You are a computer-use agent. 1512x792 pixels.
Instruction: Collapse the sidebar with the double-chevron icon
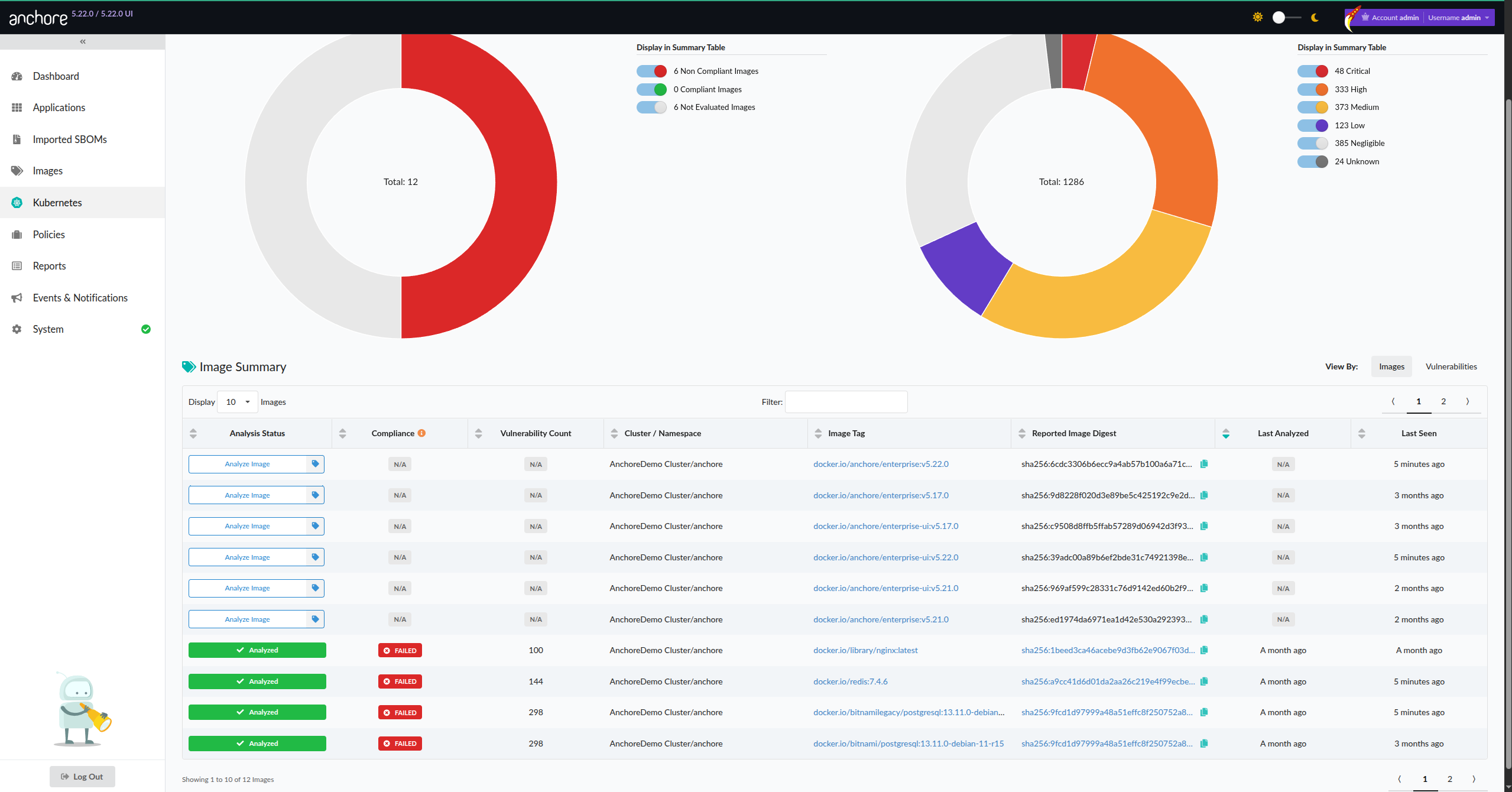click(83, 41)
